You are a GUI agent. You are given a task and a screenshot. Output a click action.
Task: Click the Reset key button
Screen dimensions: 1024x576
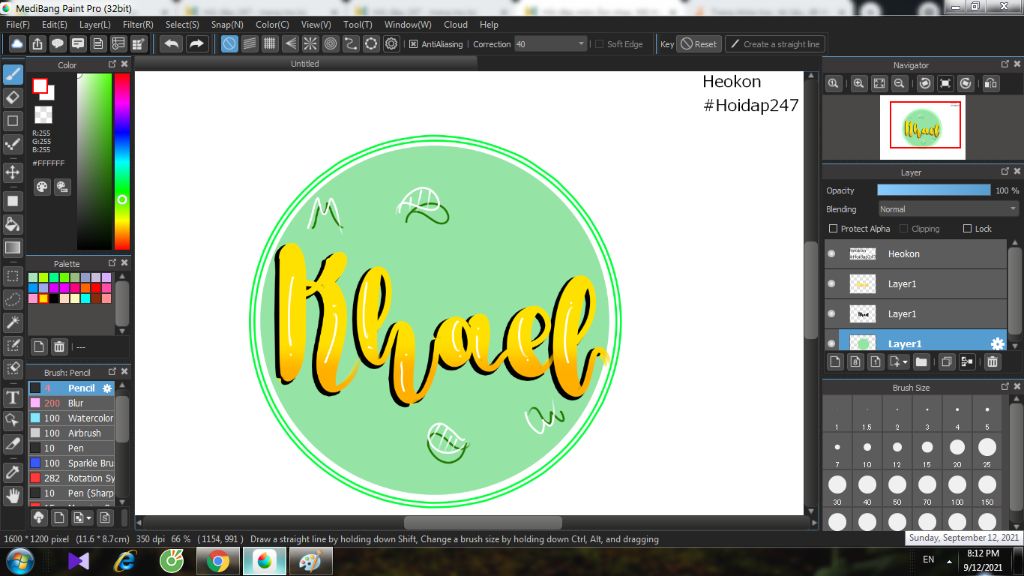tap(699, 44)
